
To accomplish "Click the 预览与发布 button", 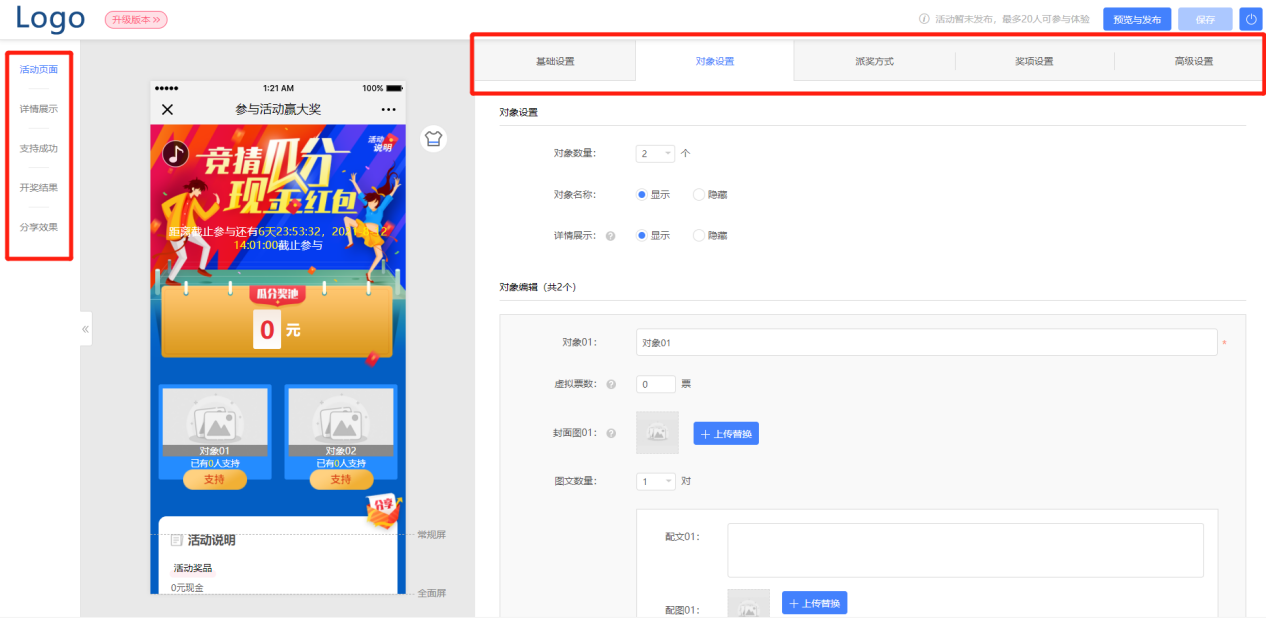I will pos(1137,18).
